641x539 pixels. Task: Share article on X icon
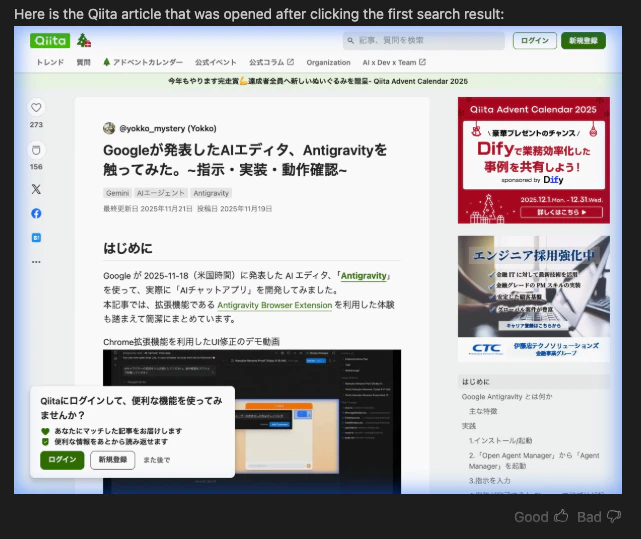pyautogui.click(x=36, y=189)
